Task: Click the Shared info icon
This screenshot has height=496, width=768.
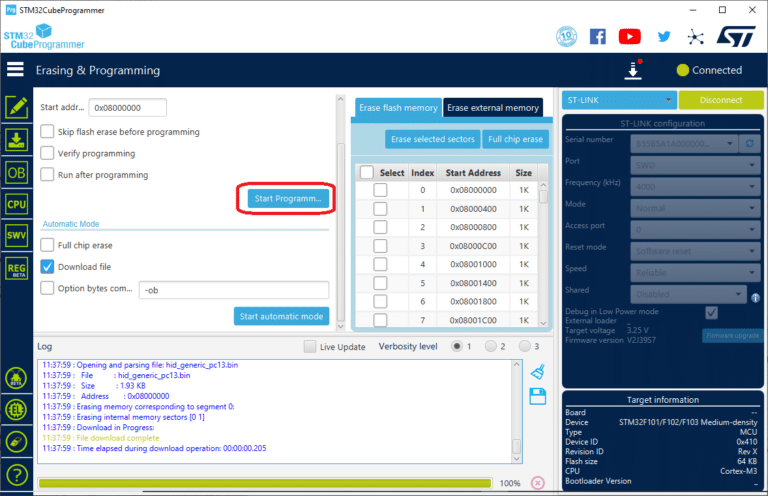Action: point(755,298)
